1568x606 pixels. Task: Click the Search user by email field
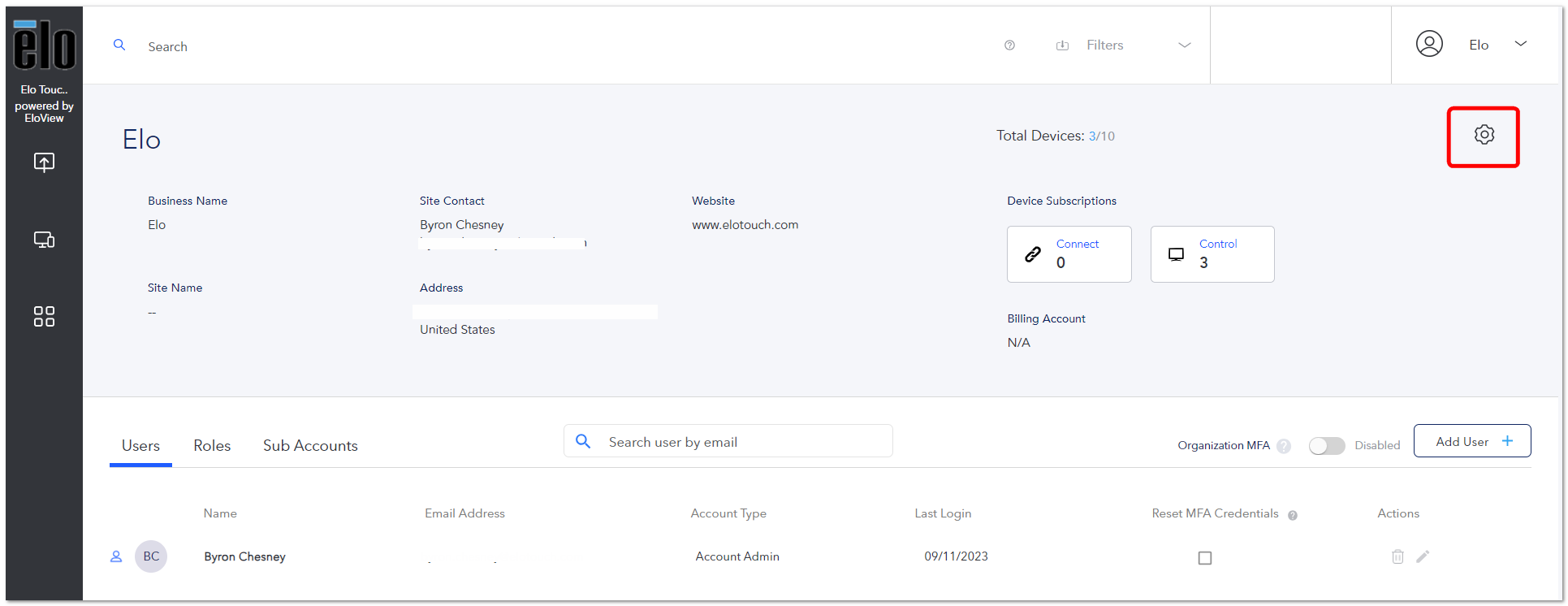pyautogui.click(x=728, y=441)
